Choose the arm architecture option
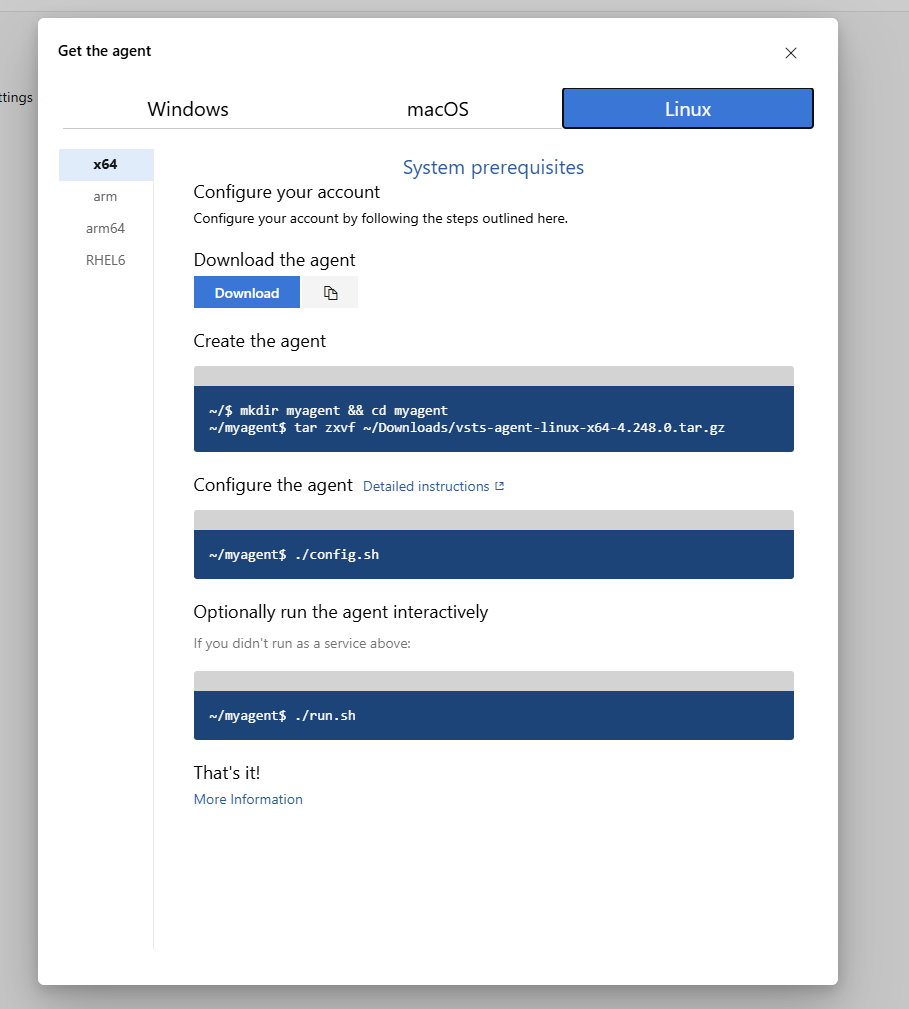The height and width of the screenshot is (1009, 909). (106, 196)
